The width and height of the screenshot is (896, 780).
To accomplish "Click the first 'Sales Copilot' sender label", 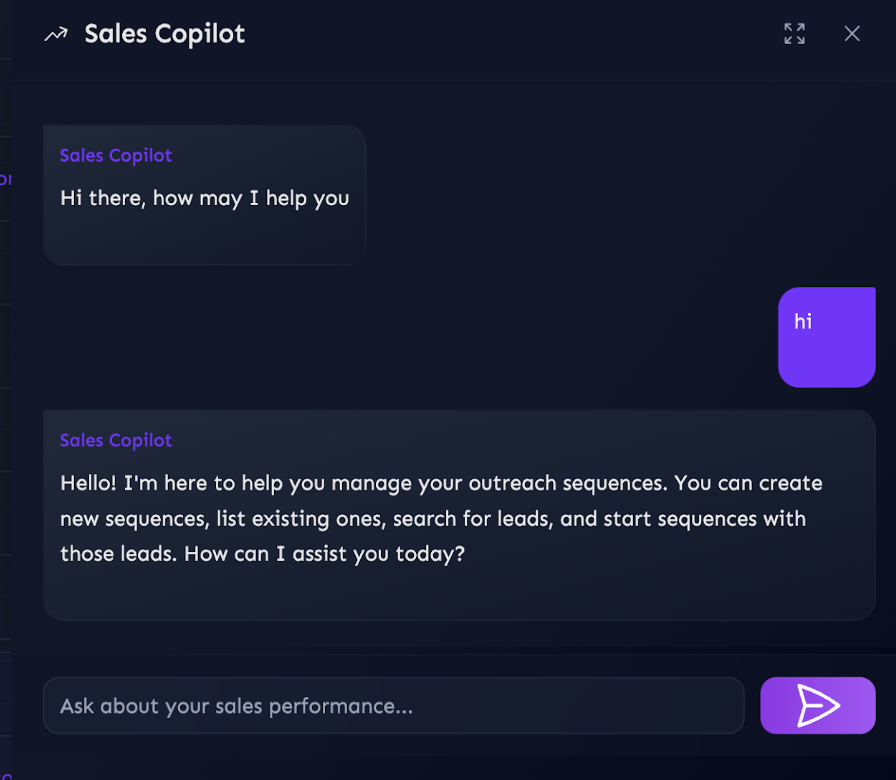I will tap(116, 155).
